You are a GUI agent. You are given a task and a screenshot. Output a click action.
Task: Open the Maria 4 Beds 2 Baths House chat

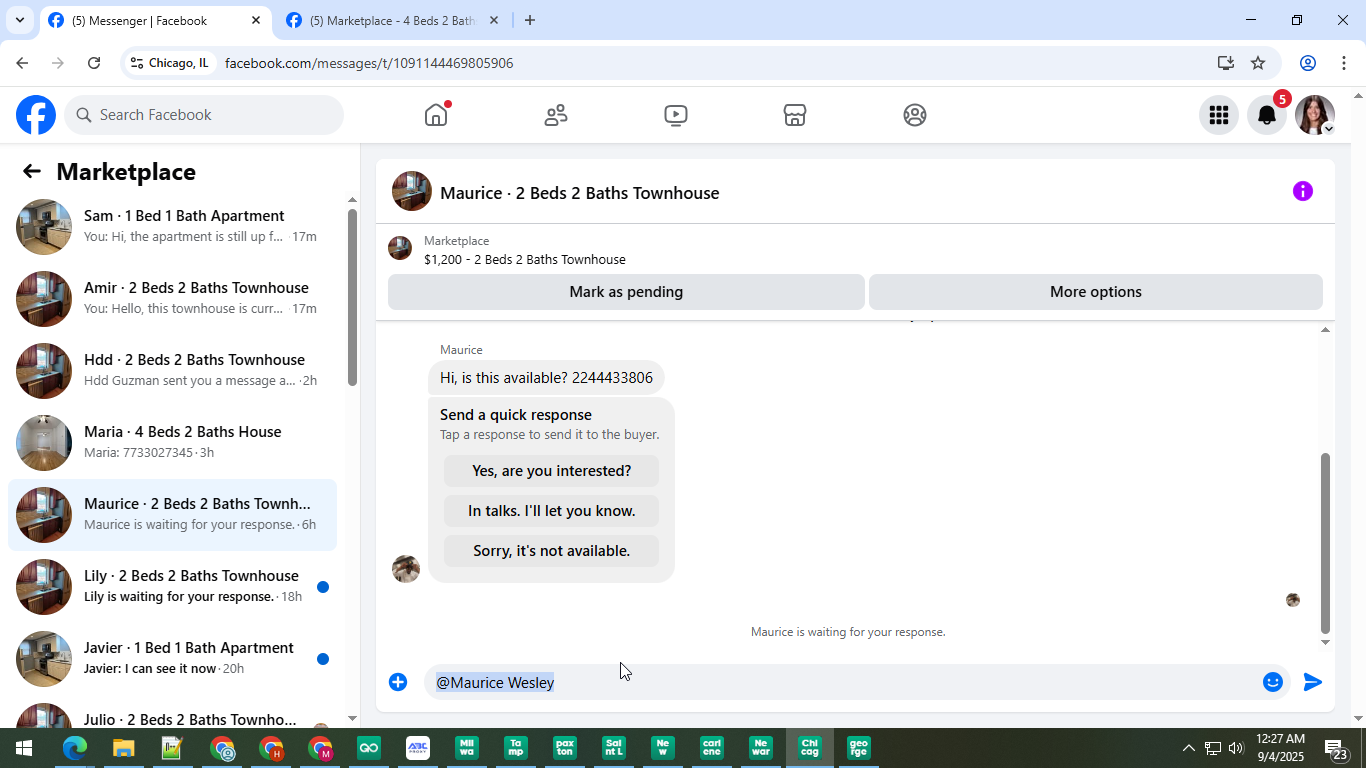(x=172, y=443)
